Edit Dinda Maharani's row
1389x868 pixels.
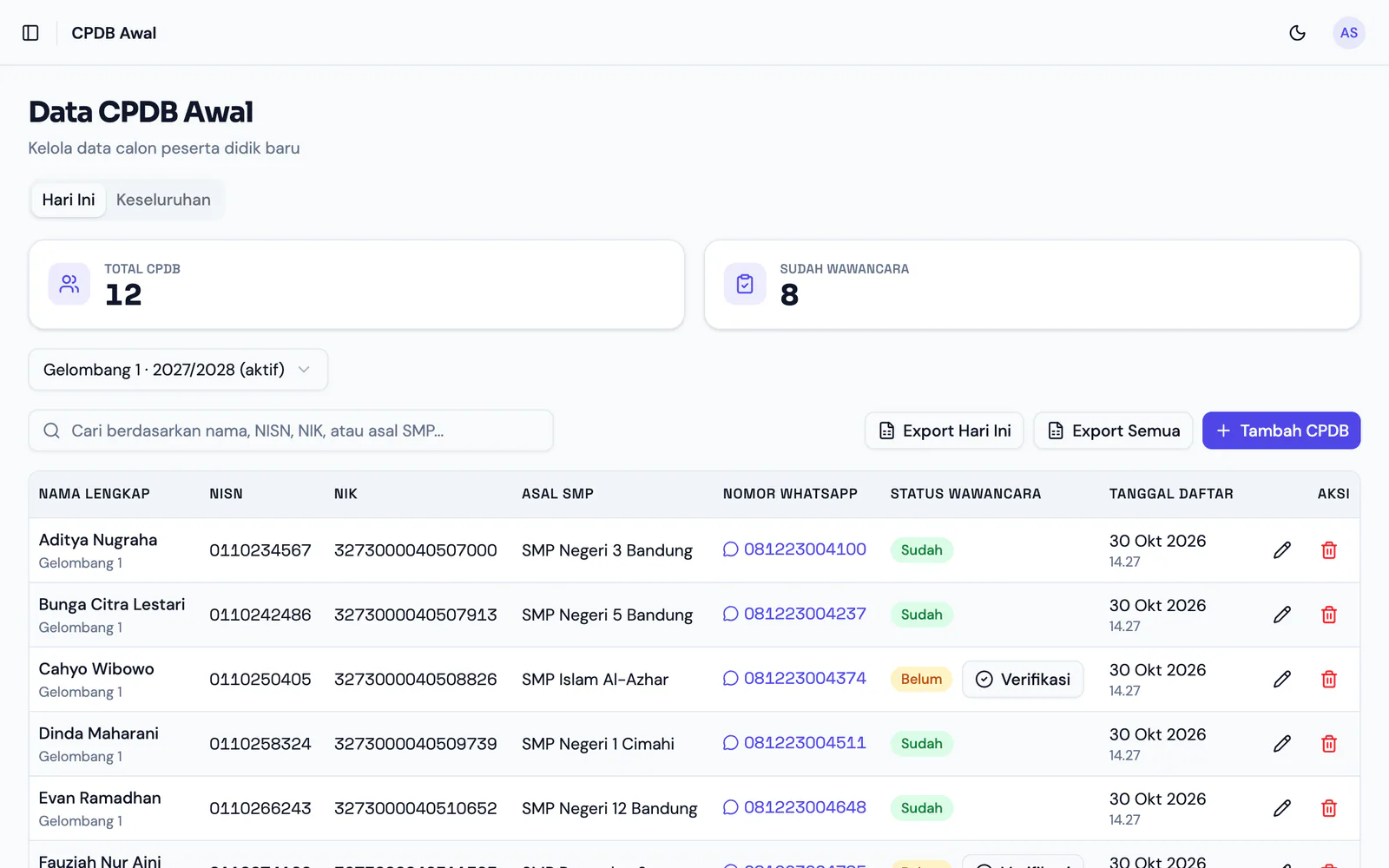[1282, 744]
